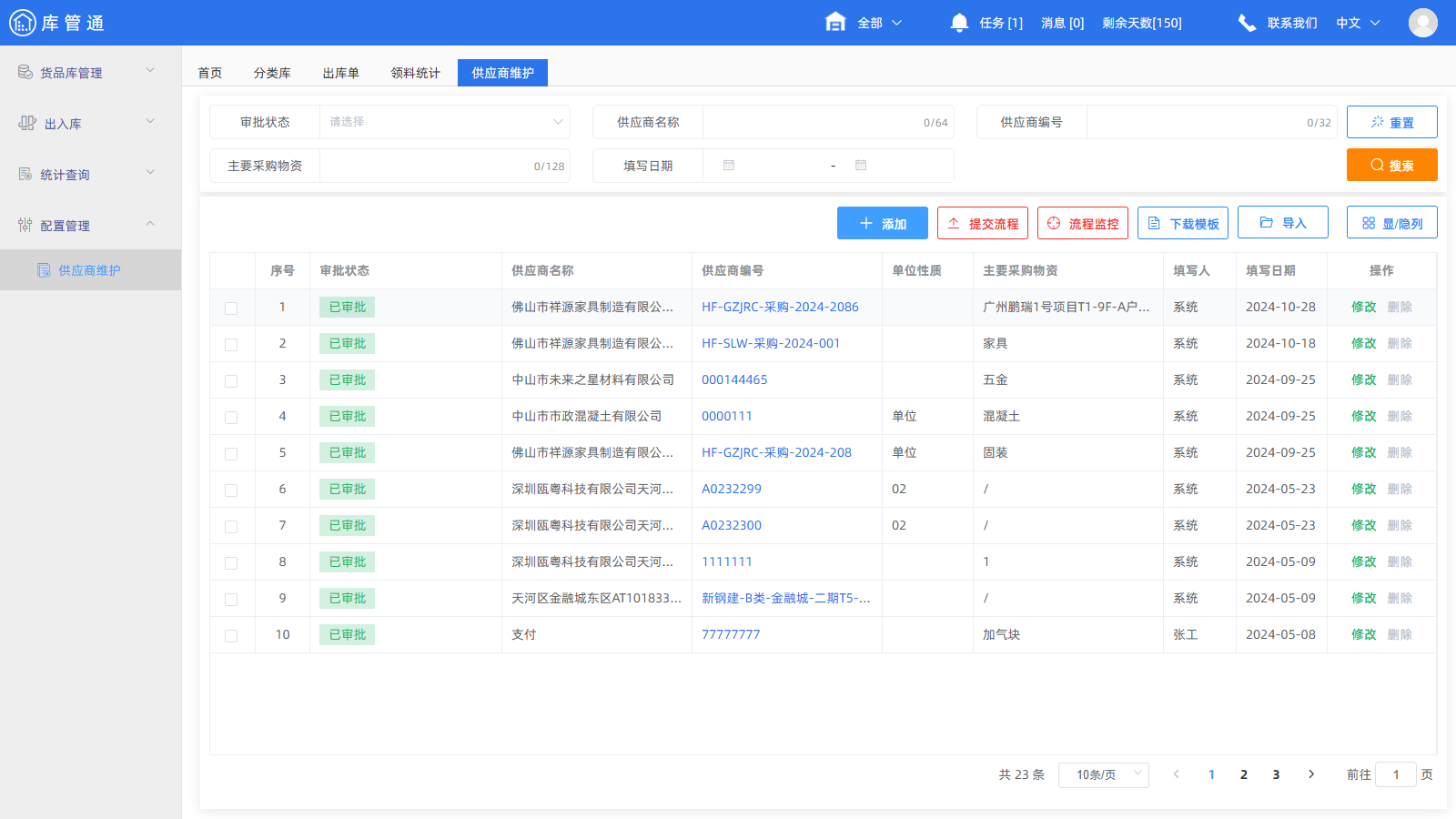
Task: Switch to the 分类库 tab
Action: click(272, 72)
